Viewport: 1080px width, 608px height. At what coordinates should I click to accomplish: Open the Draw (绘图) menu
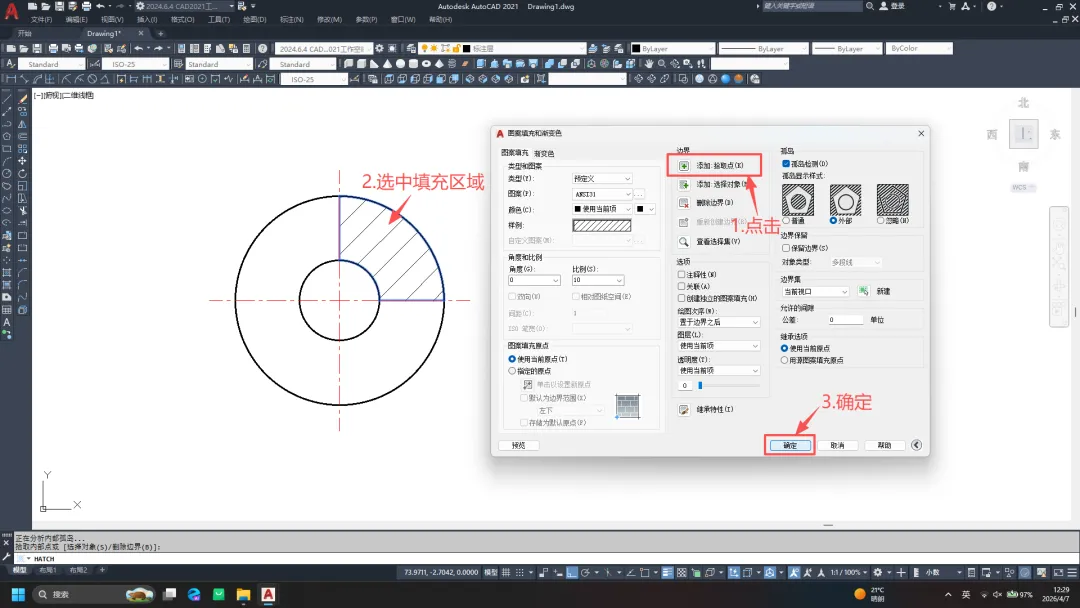255,20
